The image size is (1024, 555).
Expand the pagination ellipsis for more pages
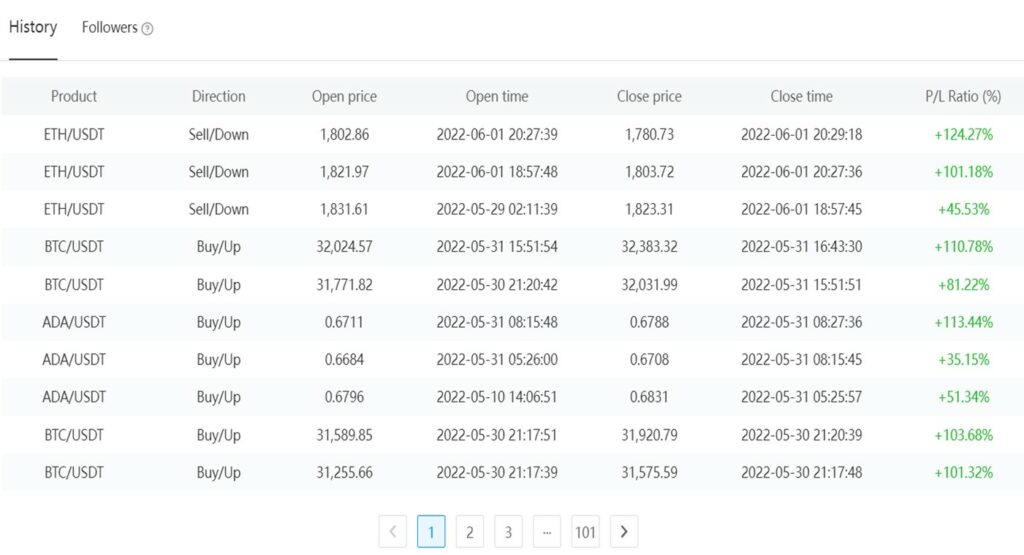pos(546,532)
